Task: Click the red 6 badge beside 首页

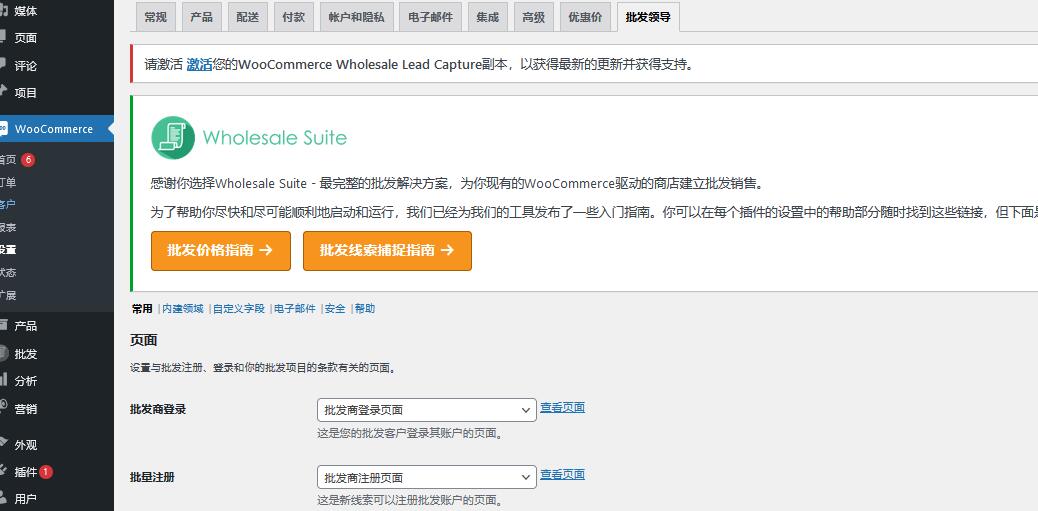Action: pos(28,160)
